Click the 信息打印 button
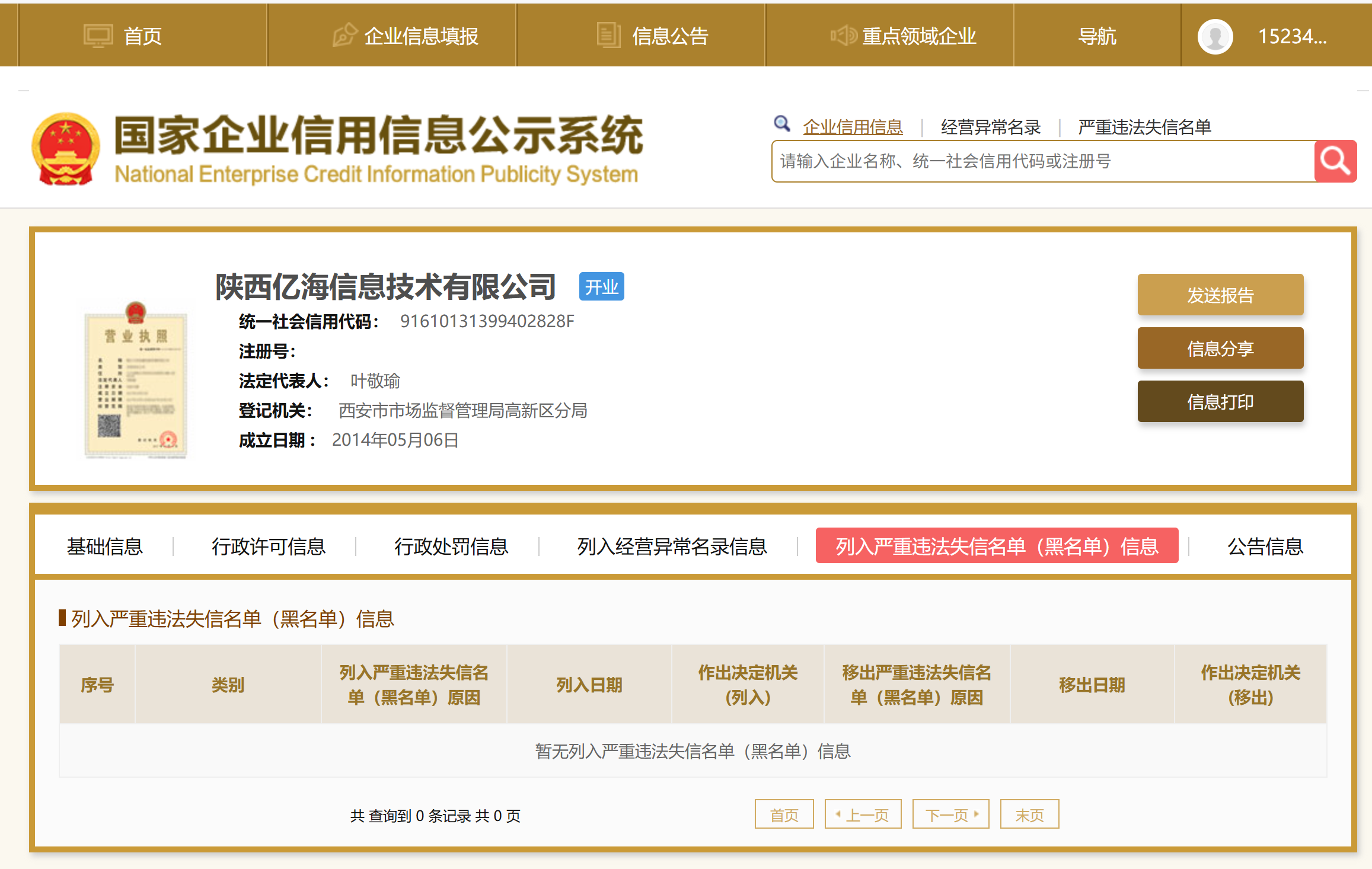Viewport: 1372px width, 869px height. (1220, 402)
